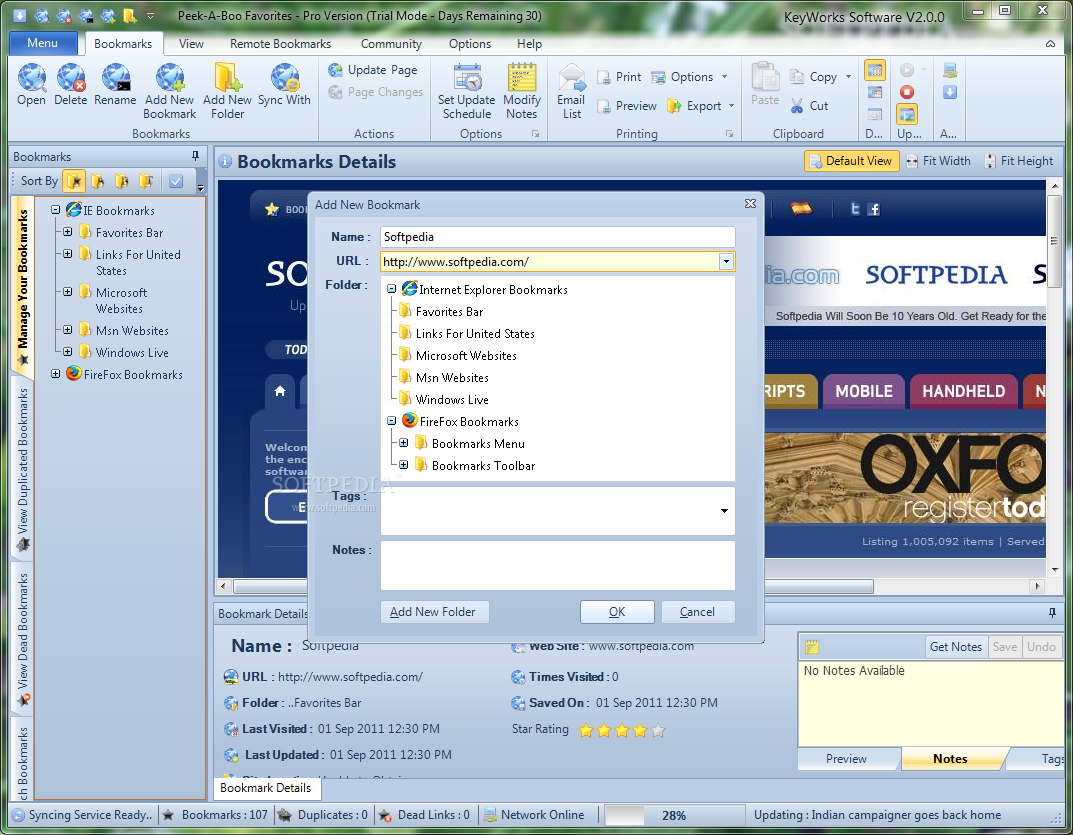The width and height of the screenshot is (1073, 835).
Task: Click the computer check icon in ribbon
Action: click(x=950, y=70)
